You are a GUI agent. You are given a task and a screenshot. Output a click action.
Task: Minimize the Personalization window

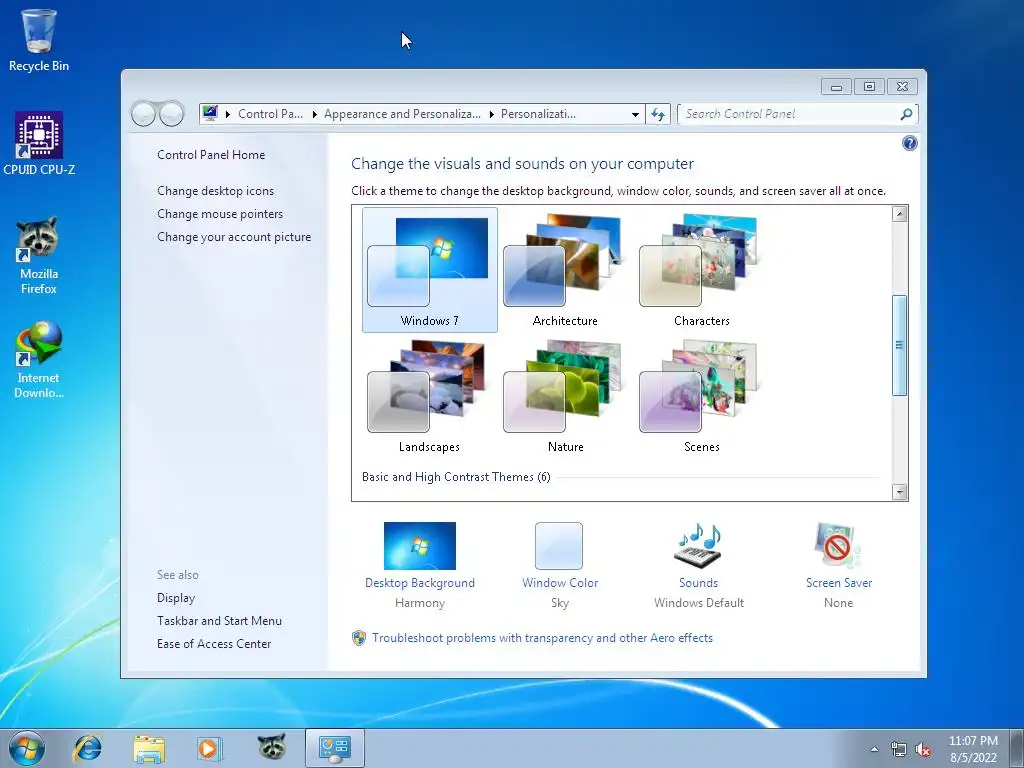[836, 87]
